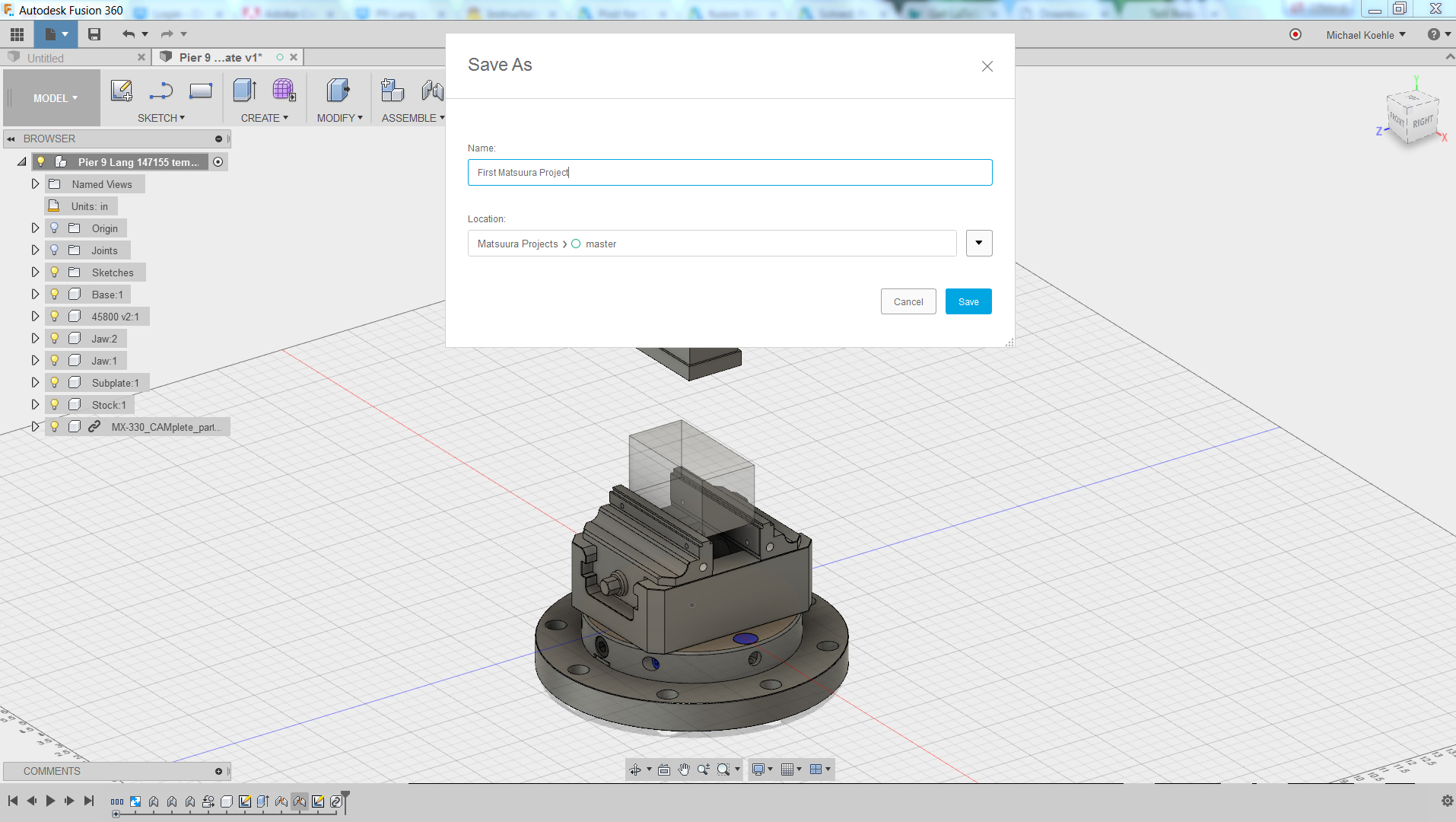The width and height of the screenshot is (1456, 822).
Task: Select the Joint assemble tool
Action: pyautogui.click(x=432, y=91)
